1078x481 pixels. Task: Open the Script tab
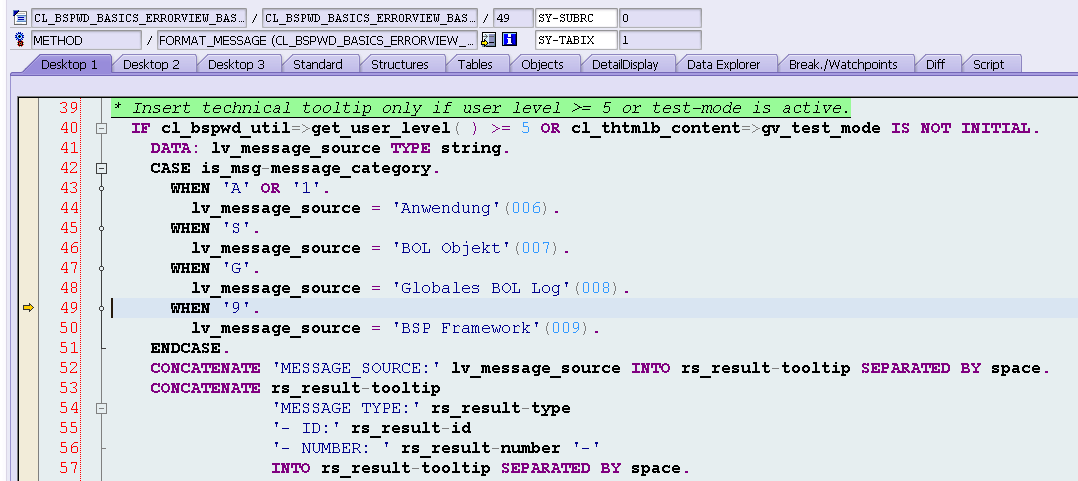pos(988,65)
